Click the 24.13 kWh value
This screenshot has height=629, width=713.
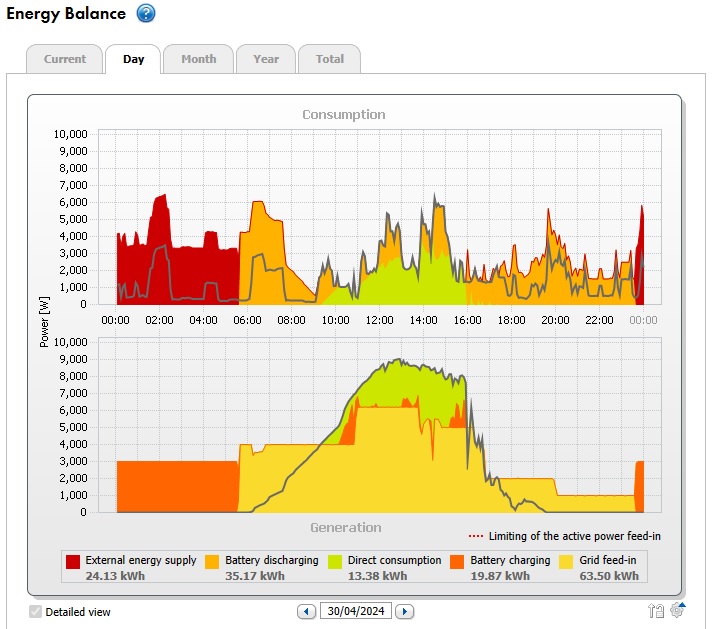(115, 576)
